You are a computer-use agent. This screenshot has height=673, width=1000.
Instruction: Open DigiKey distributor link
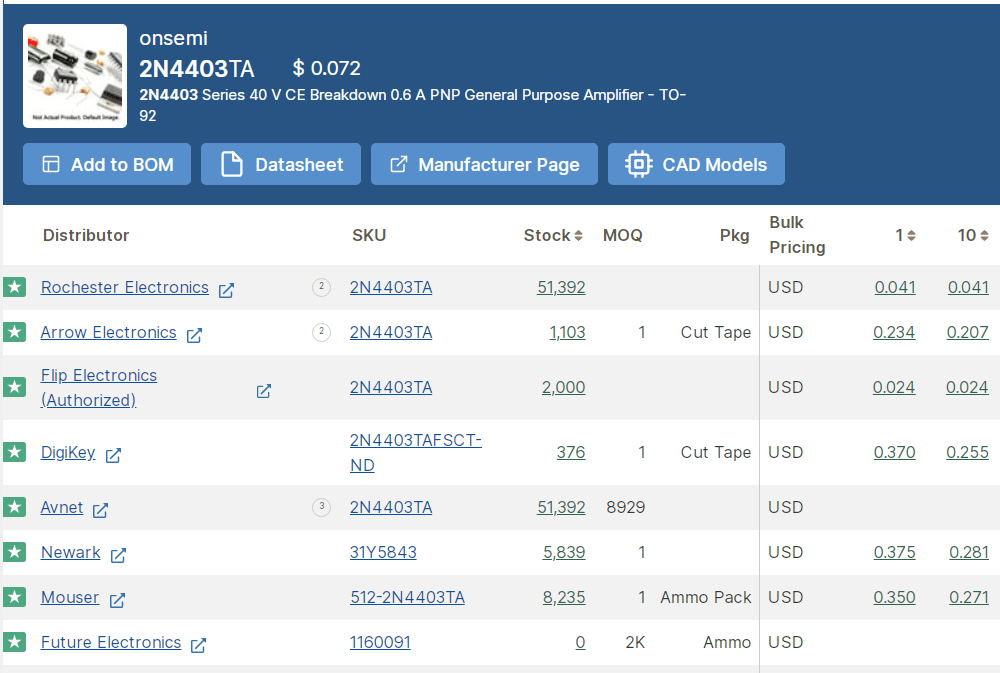tap(68, 452)
